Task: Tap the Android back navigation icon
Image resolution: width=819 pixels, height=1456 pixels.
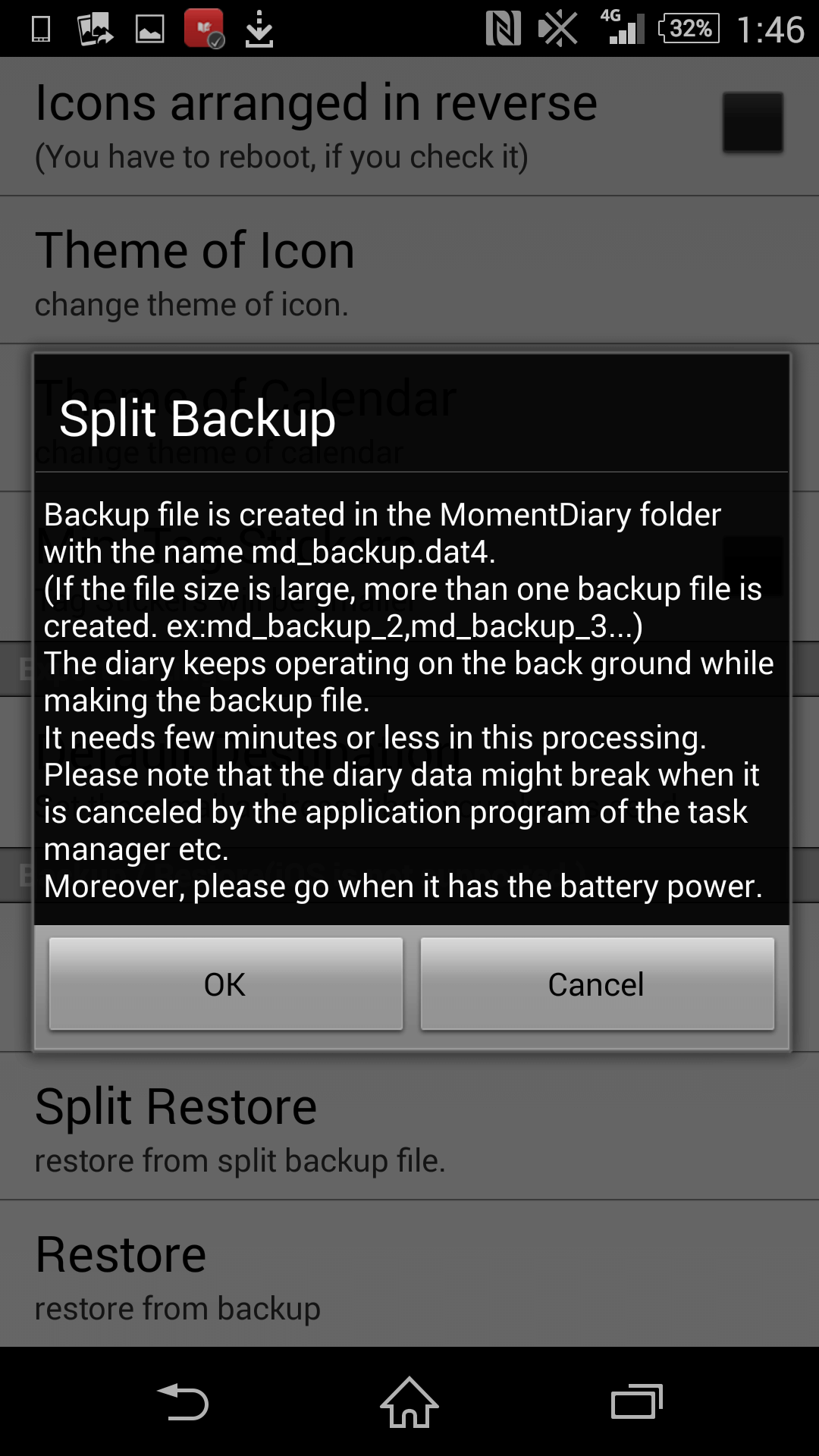Action: (x=182, y=1402)
